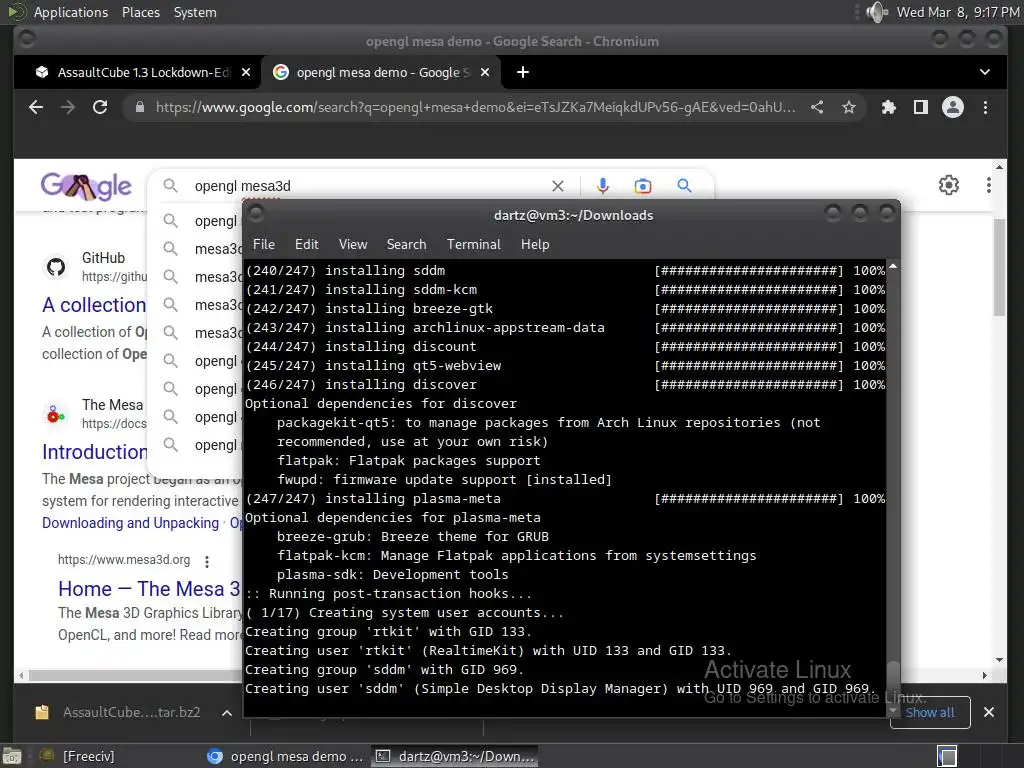Start voice search with microphone icon
The image size is (1024, 768).
pos(603,186)
